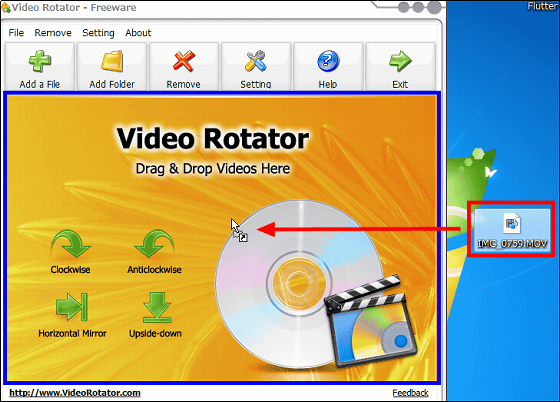Visit the www.VideoRotator.com link
Viewport: 560px width, 402px height.
pyautogui.click(x=75, y=393)
